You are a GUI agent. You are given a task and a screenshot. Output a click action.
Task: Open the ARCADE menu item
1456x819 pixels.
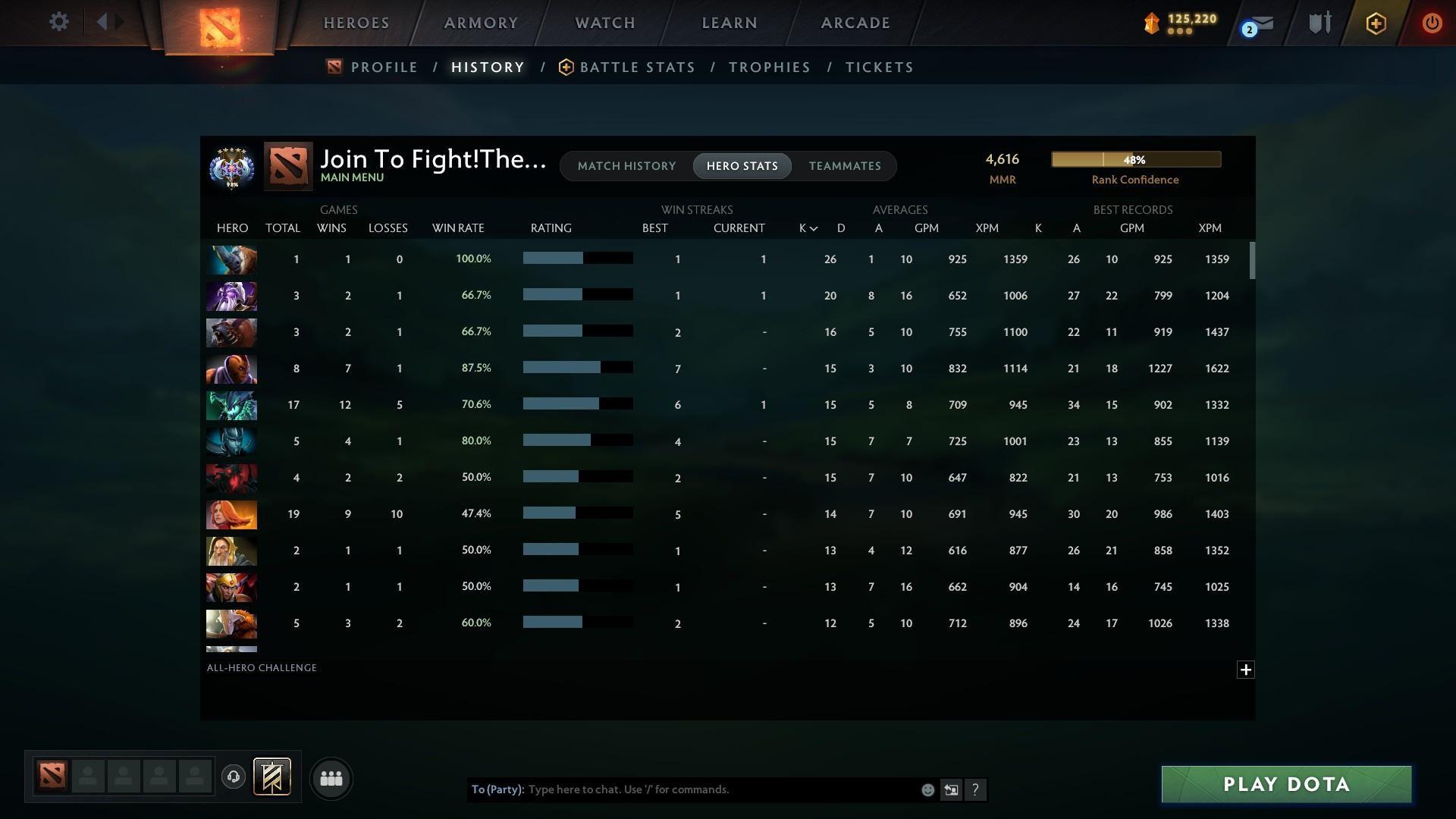[855, 23]
